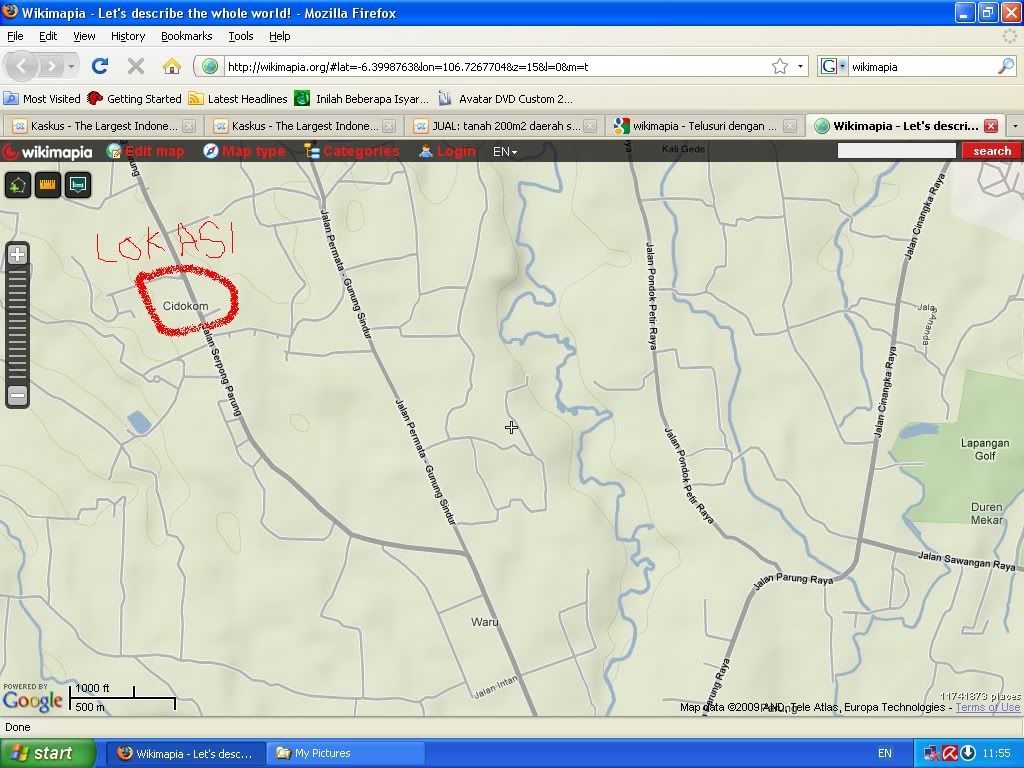Switch to second Kaskus tab

coord(304,126)
